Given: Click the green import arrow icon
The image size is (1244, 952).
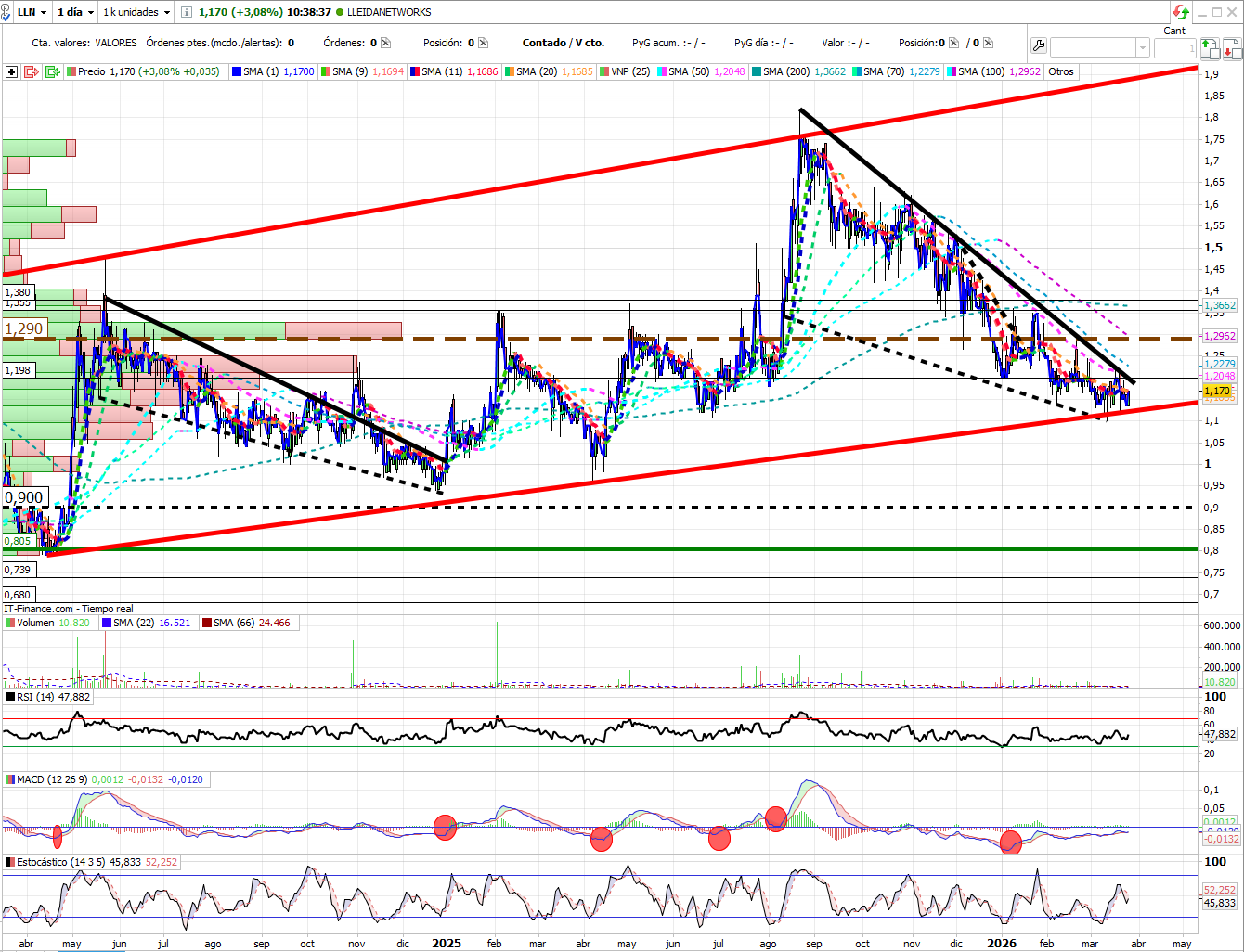Looking at the screenshot, I should 52,71.
